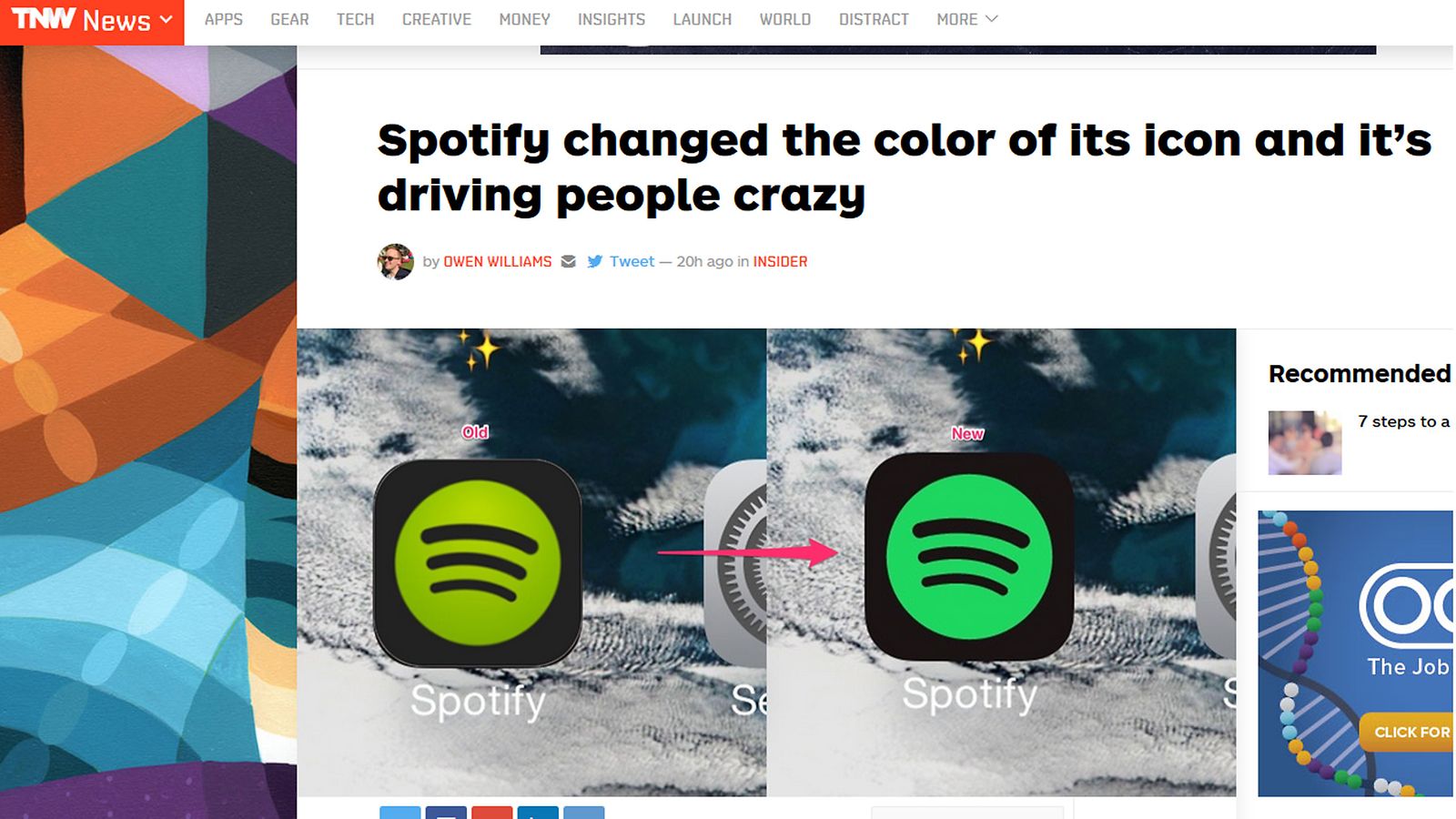1456x819 pixels.
Task: Open the '7 steps to a' recommended article
Action: (1404, 421)
